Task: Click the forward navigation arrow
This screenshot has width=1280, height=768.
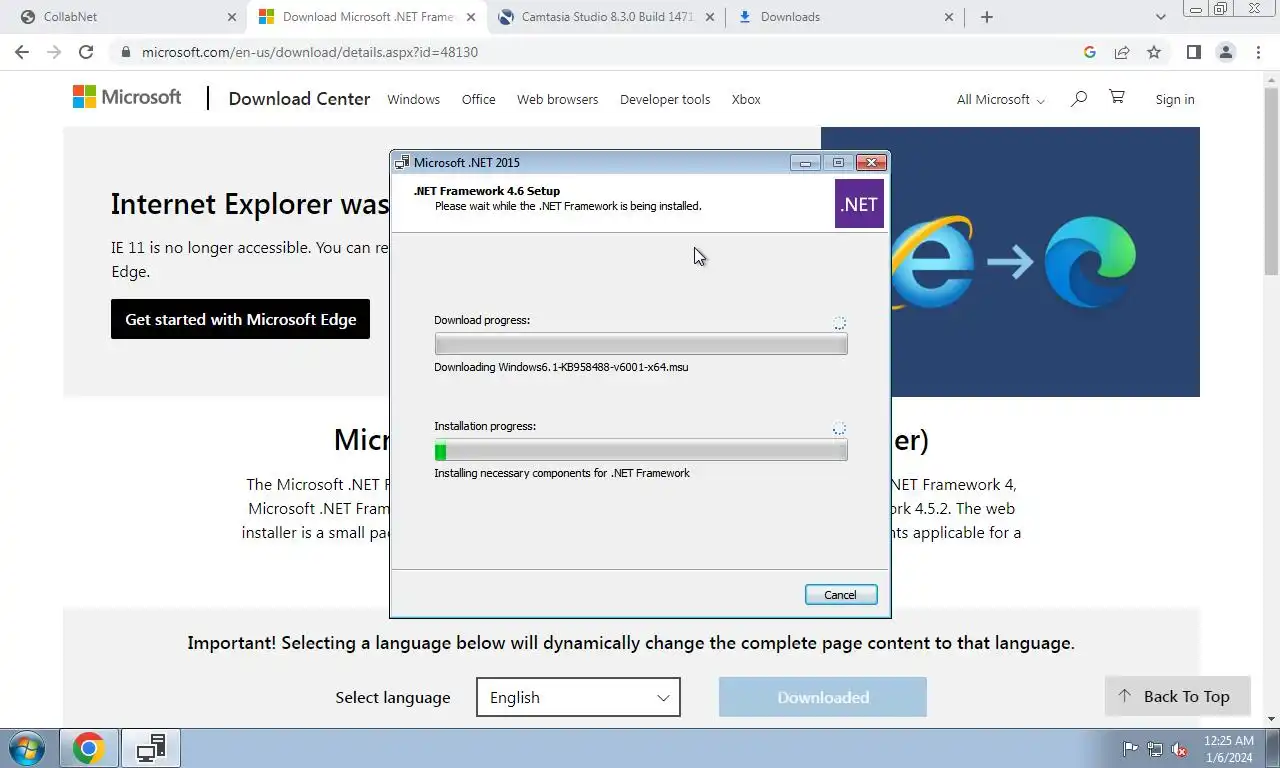Action: (x=54, y=52)
